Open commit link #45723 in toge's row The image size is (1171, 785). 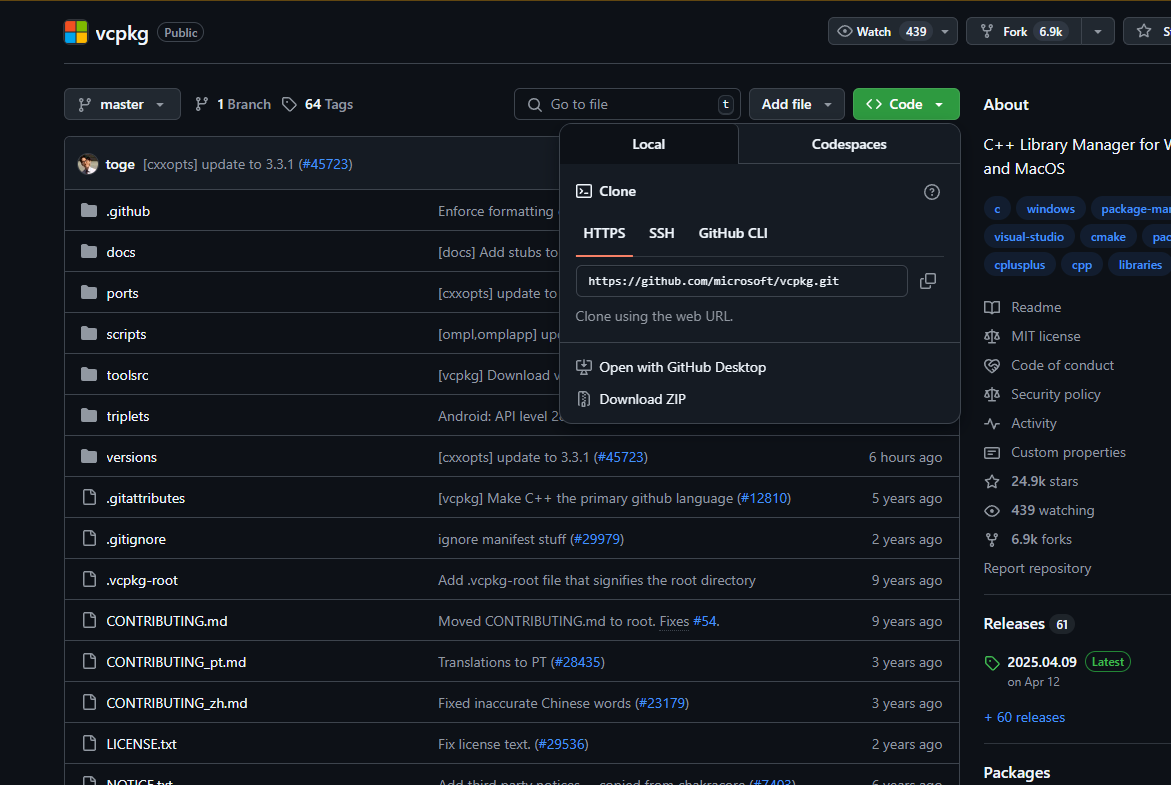click(x=326, y=164)
